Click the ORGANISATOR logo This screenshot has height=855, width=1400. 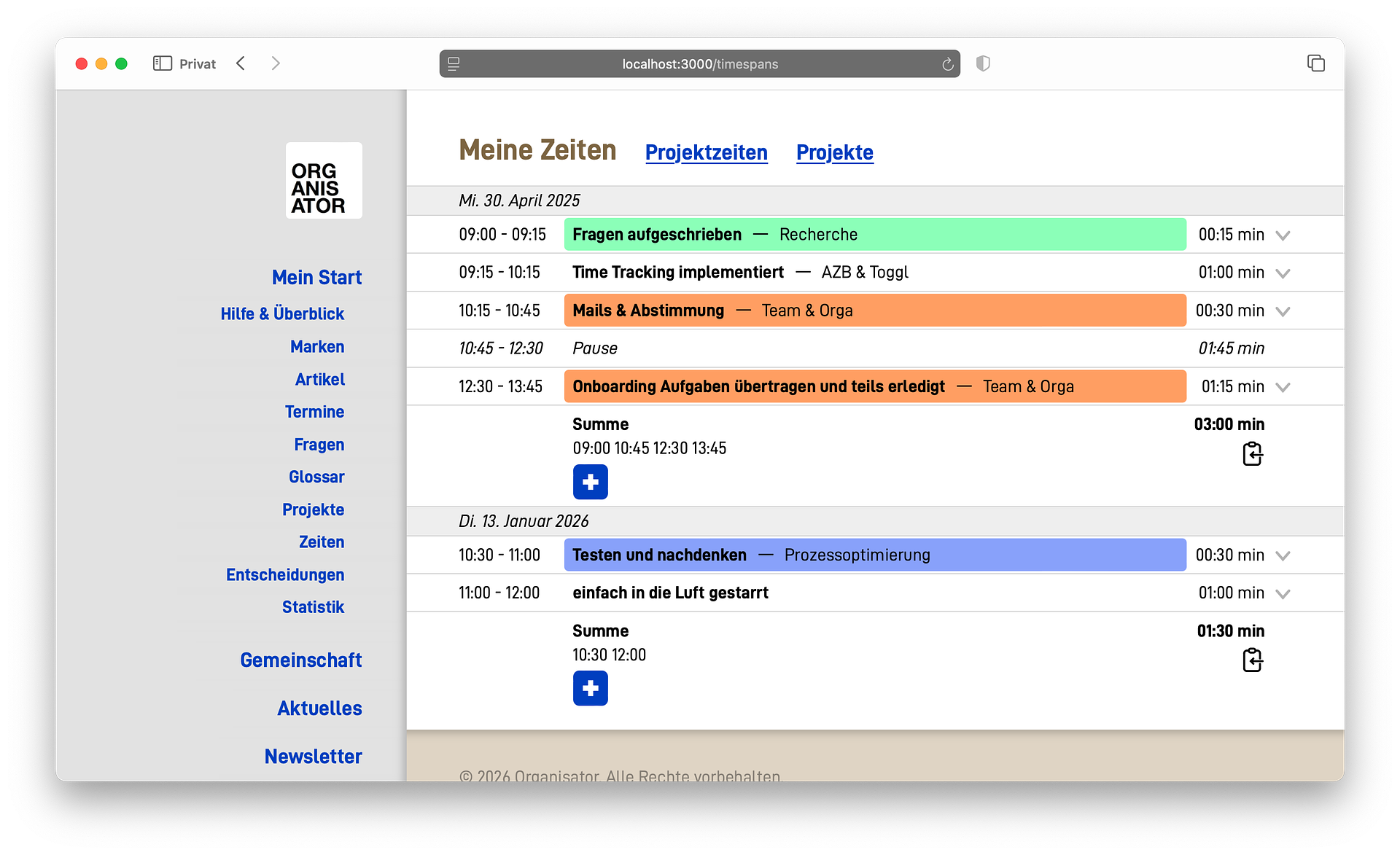324,181
